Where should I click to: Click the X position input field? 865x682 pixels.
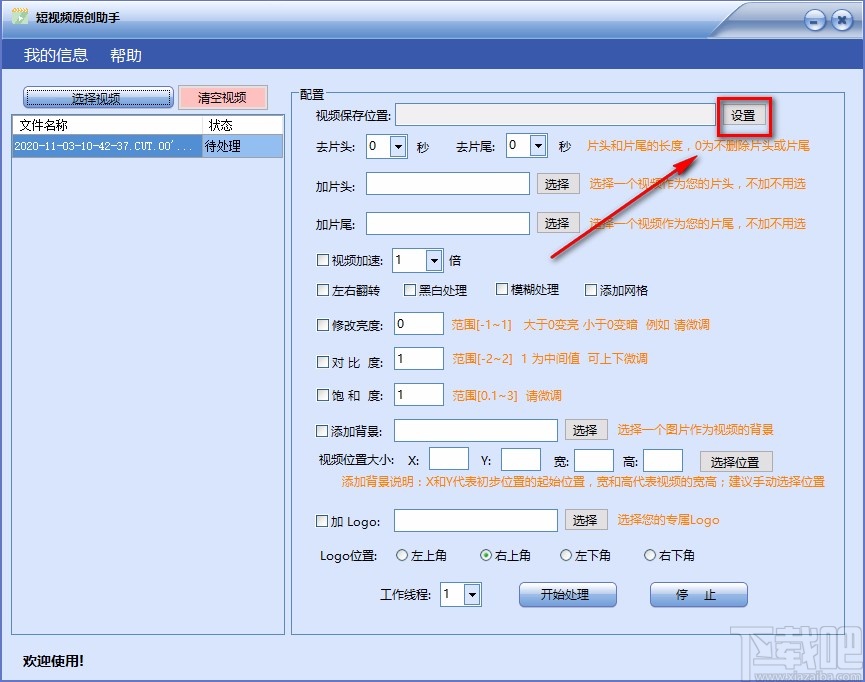[449, 459]
